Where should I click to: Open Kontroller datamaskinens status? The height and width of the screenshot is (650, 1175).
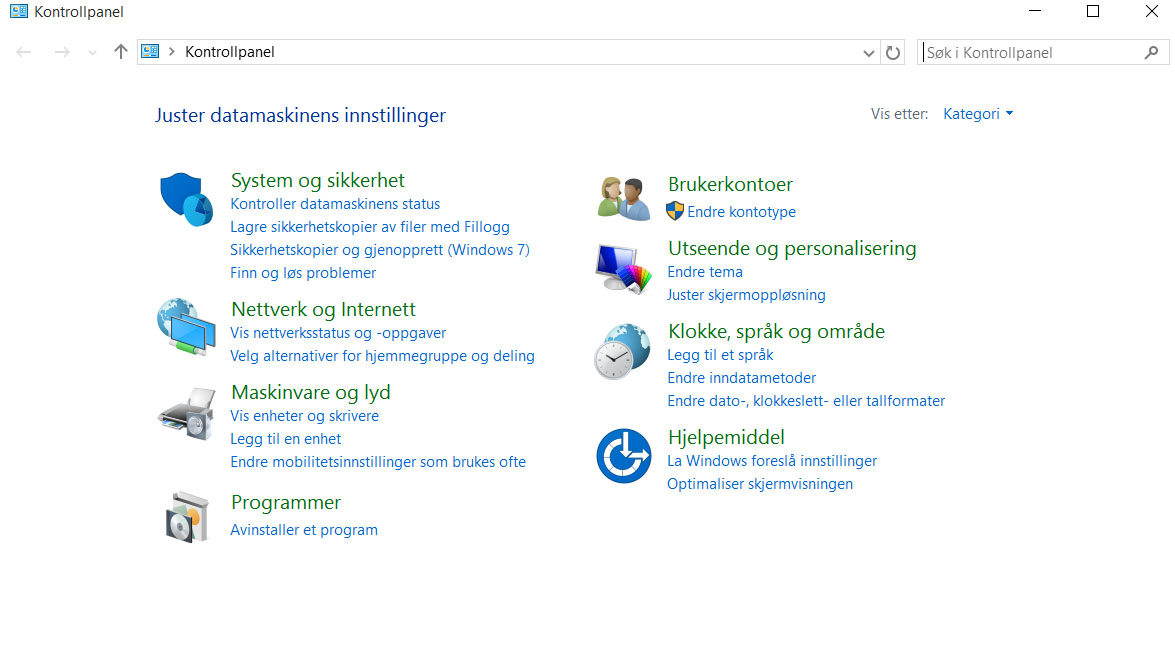[x=335, y=204]
